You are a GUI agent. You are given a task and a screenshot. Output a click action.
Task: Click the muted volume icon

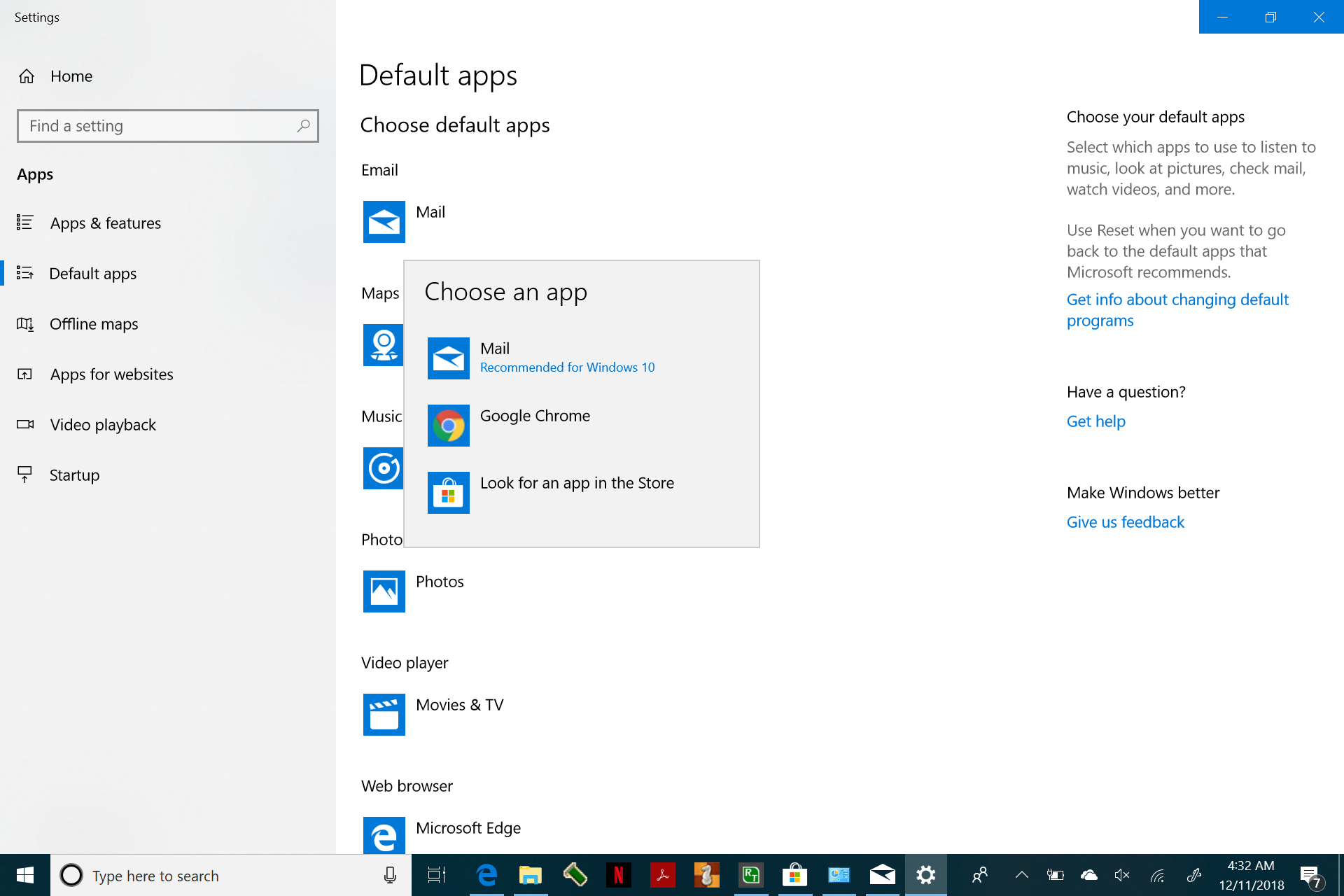1122,875
